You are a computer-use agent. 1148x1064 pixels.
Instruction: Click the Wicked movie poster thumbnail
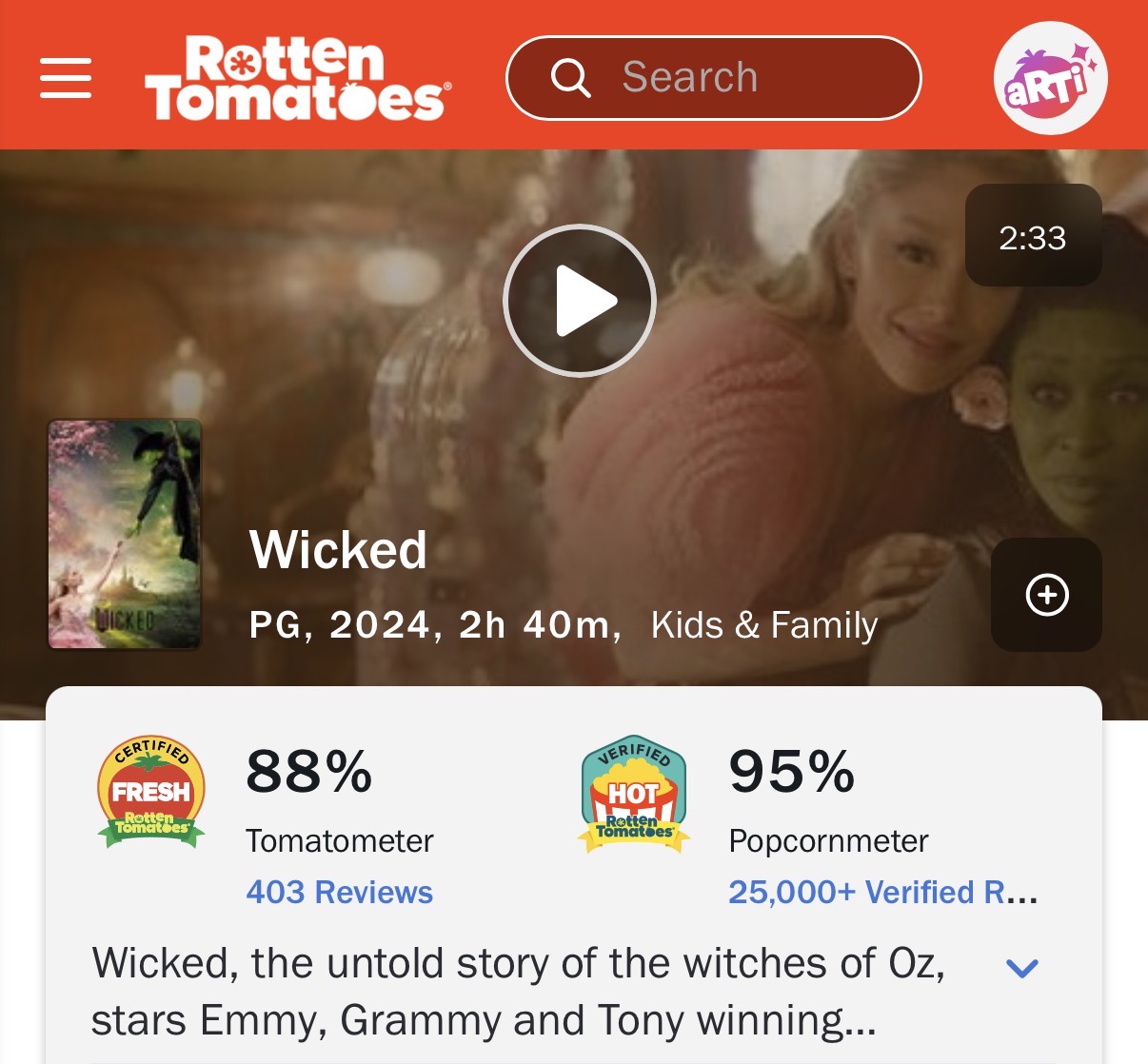[x=125, y=535]
